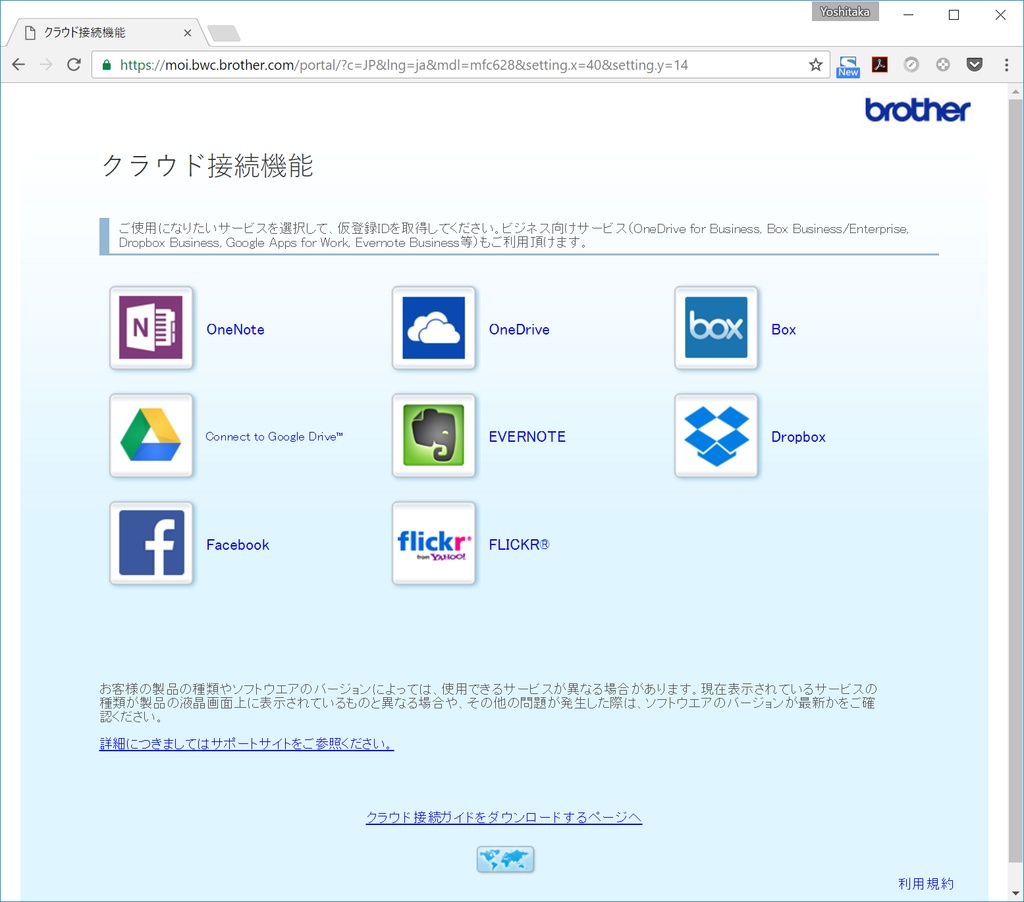Open the Adobe Acrobat extension

(x=880, y=65)
